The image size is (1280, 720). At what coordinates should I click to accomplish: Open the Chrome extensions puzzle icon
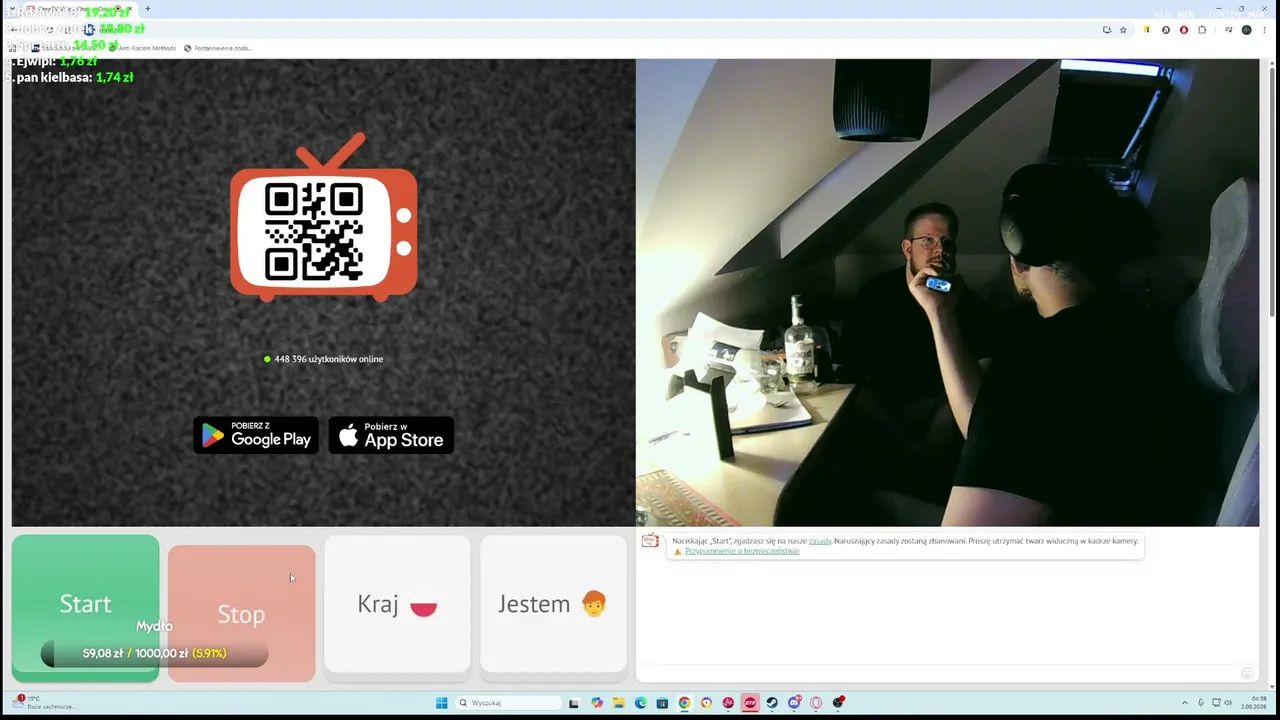coord(1202,30)
